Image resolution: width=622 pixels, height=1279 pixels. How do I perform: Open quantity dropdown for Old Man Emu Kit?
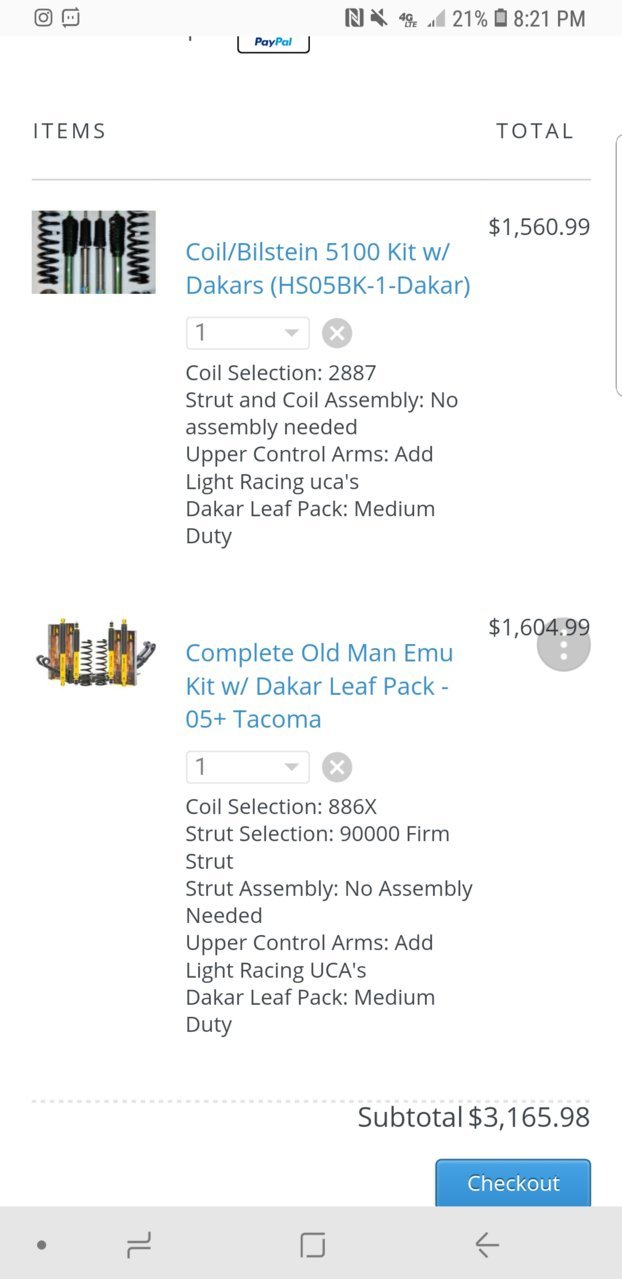(247, 767)
